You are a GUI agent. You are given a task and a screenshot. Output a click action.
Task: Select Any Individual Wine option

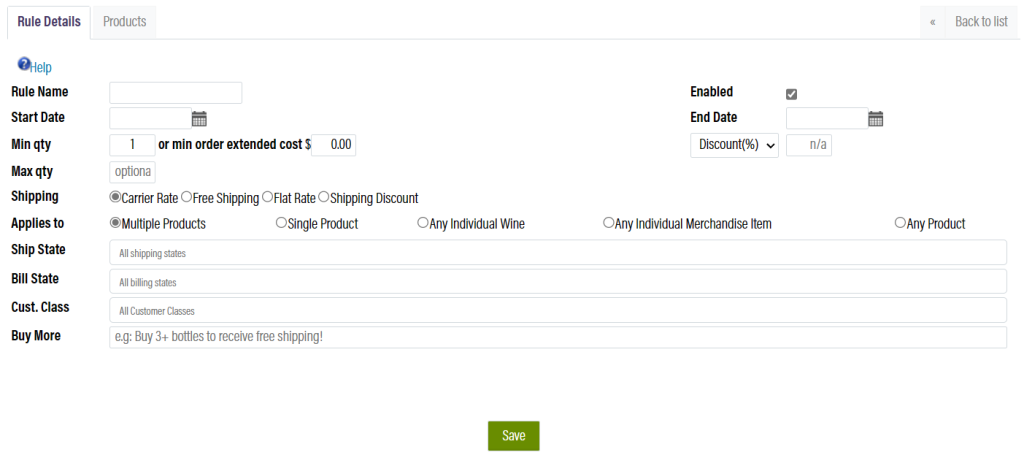click(x=423, y=224)
